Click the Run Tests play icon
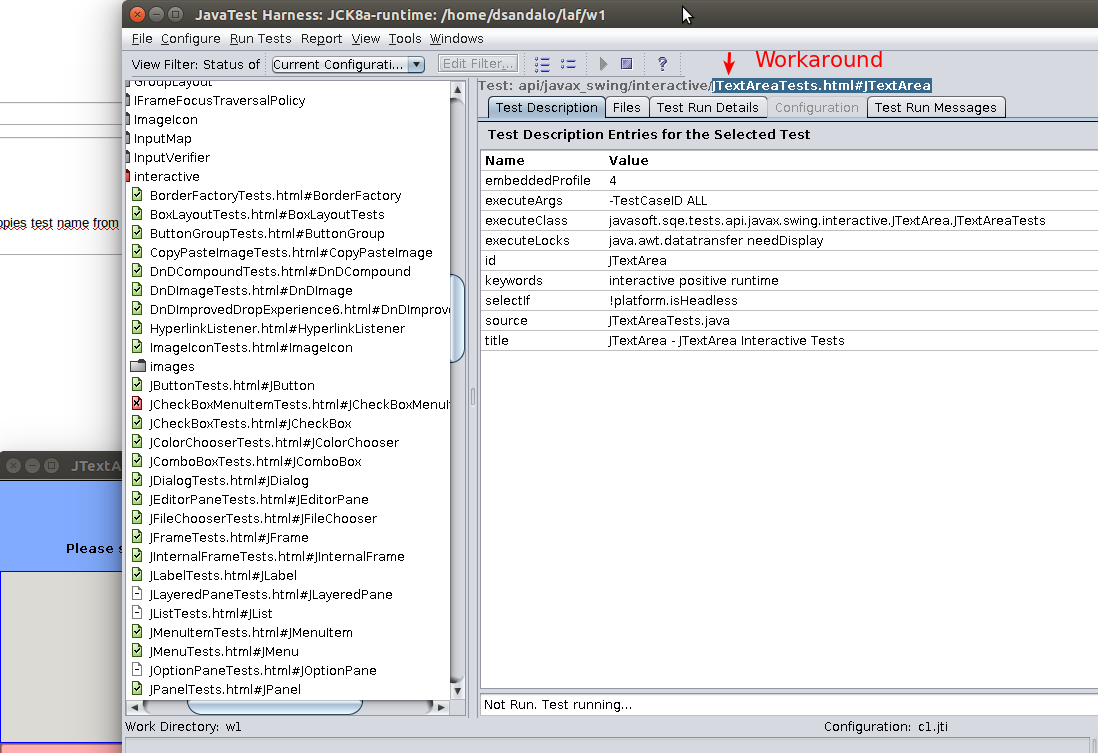This screenshot has height=753, width=1098. point(603,64)
